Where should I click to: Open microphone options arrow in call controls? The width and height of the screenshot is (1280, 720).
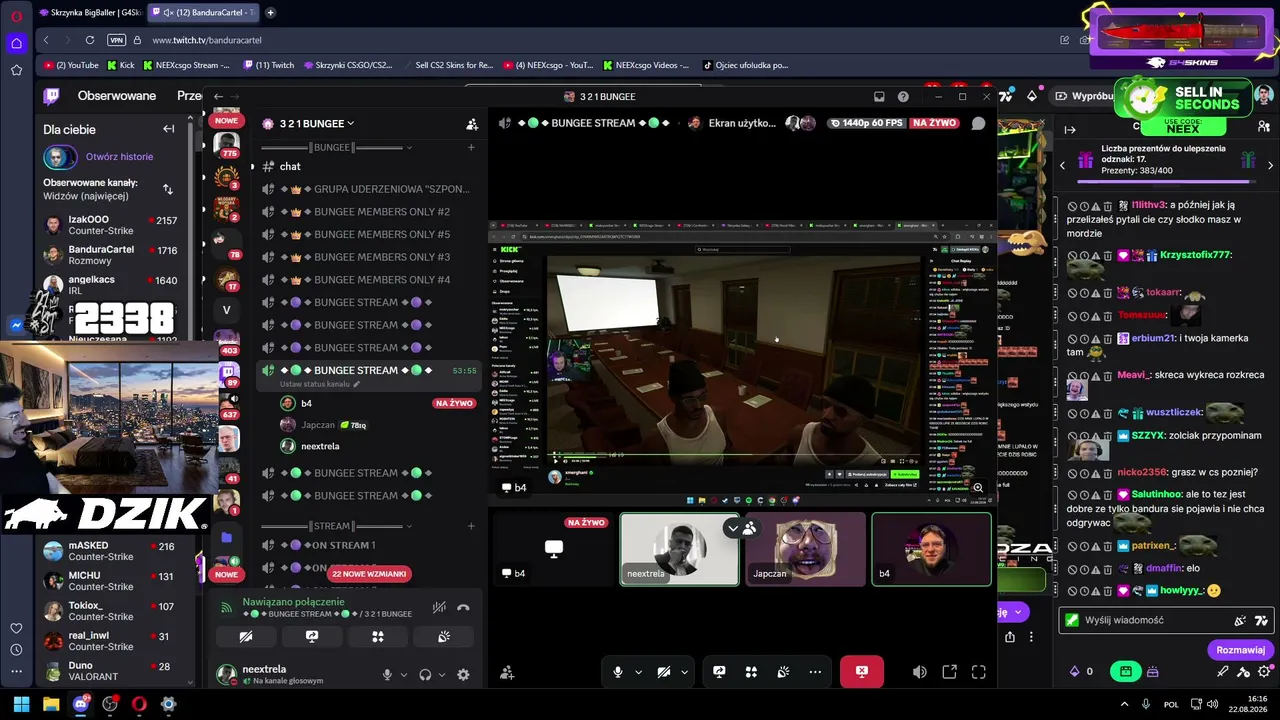coord(638,672)
